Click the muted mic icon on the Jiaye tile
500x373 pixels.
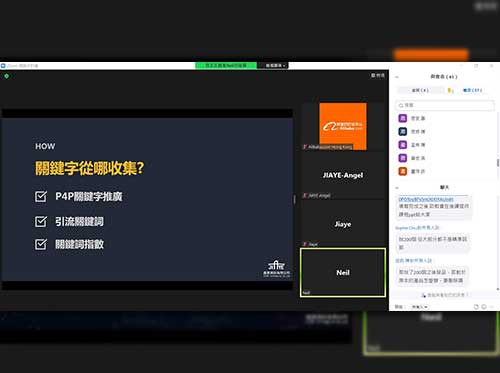305,244
